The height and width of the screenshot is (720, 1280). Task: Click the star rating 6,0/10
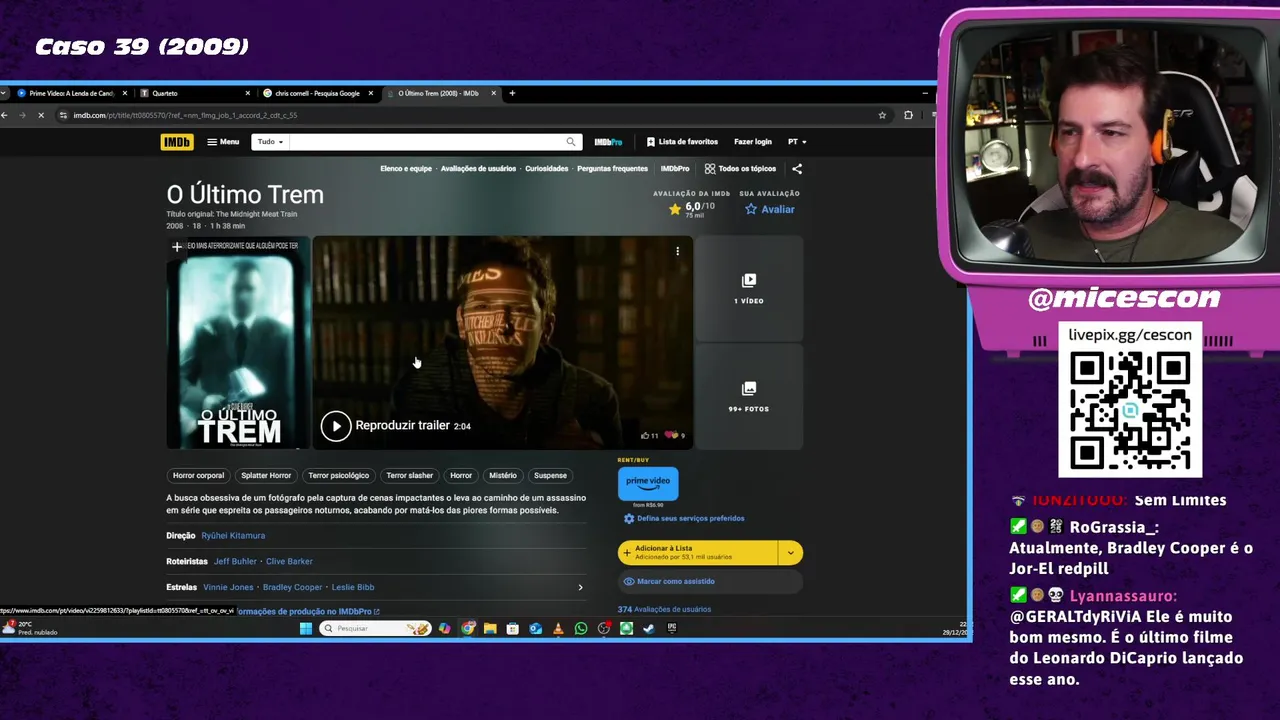pos(693,209)
